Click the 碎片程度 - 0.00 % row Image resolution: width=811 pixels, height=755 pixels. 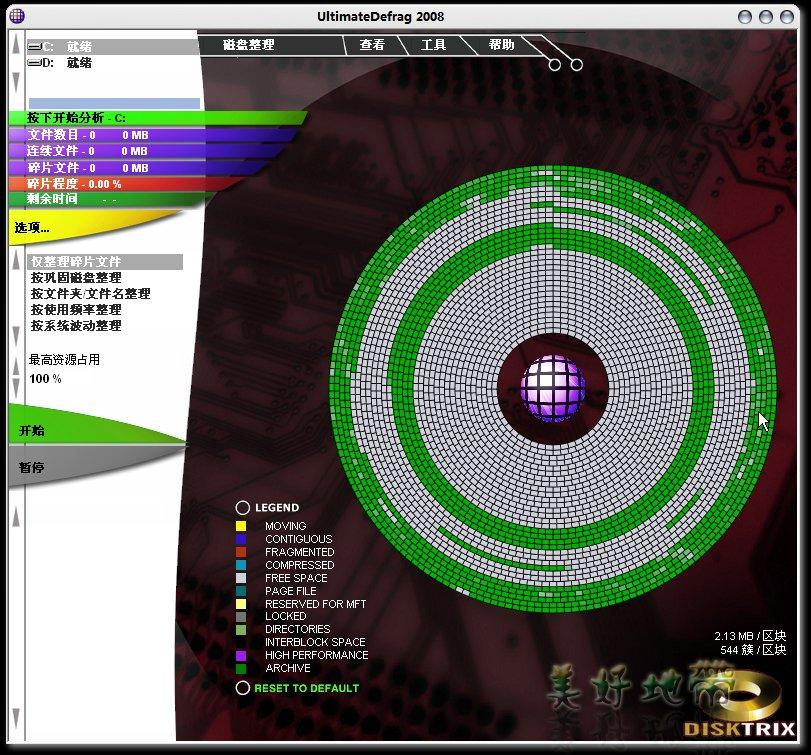coord(124,184)
